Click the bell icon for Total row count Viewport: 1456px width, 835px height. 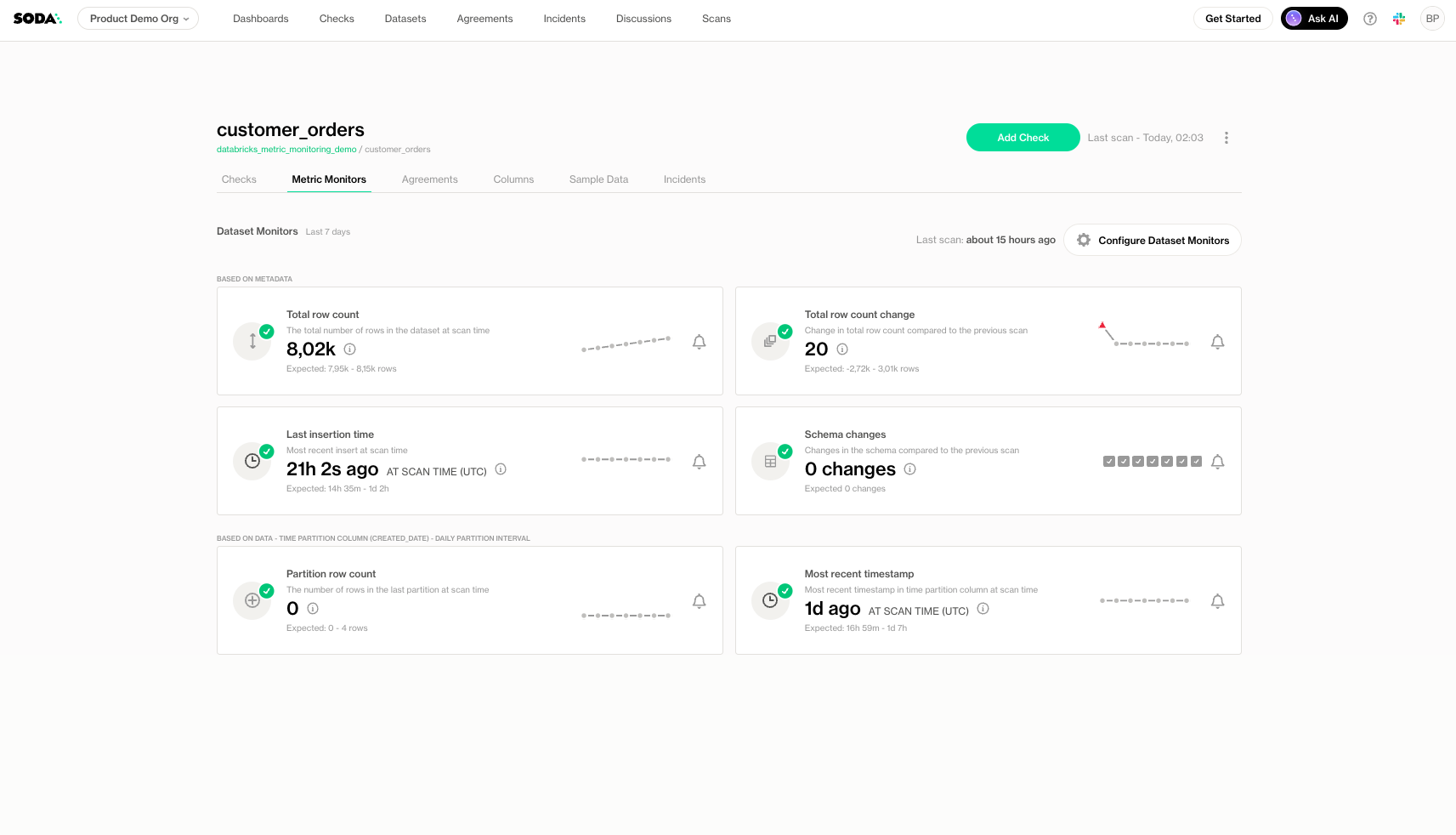coord(699,342)
